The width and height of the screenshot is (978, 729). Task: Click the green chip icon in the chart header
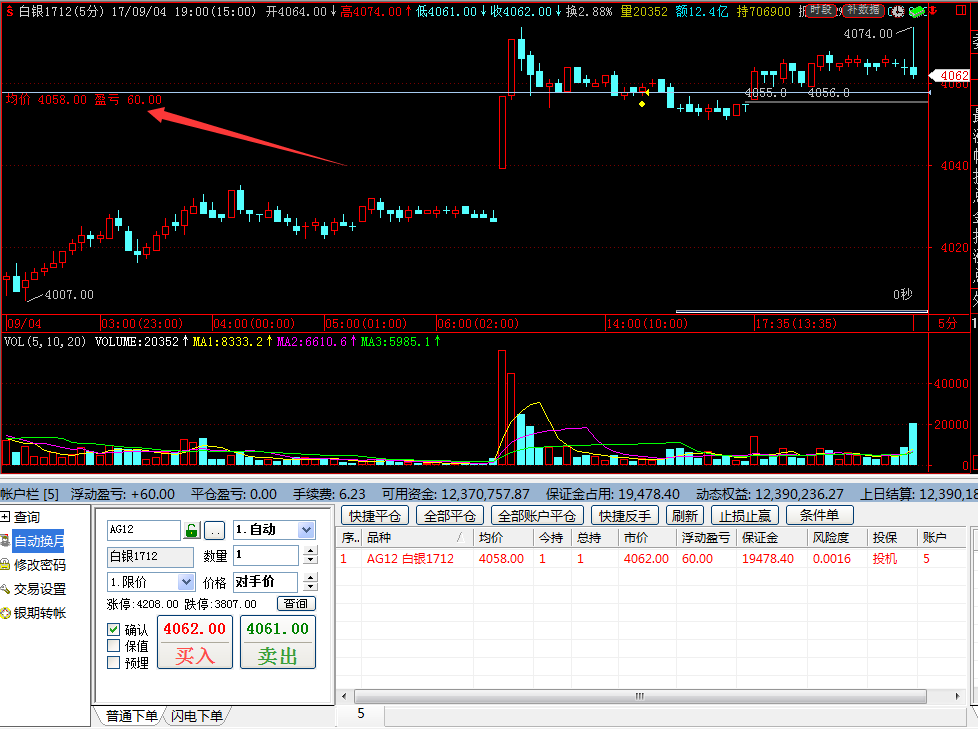click(917, 11)
